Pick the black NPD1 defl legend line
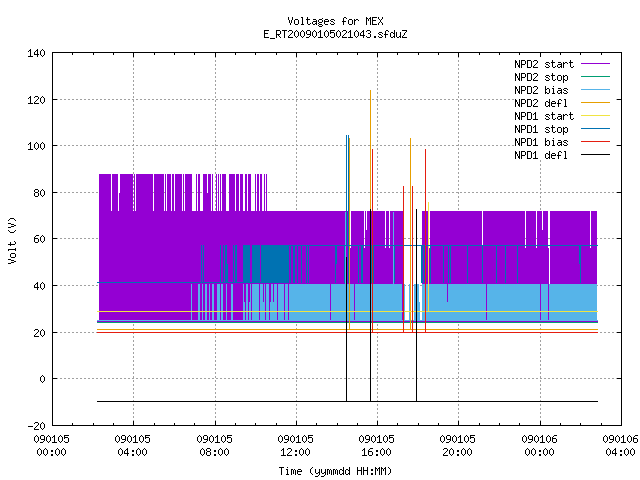640x480 pixels. pyautogui.click(x=595, y=155)
